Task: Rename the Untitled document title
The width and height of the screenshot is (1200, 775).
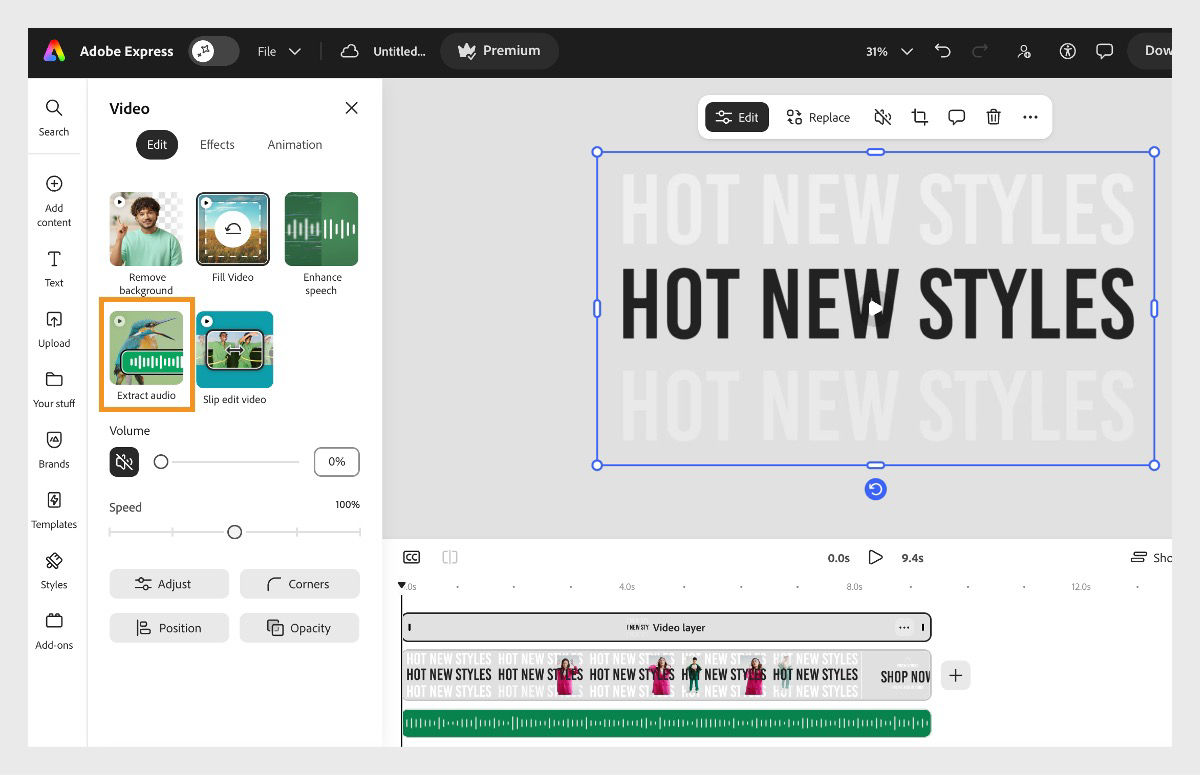Action: pos(399,51)
